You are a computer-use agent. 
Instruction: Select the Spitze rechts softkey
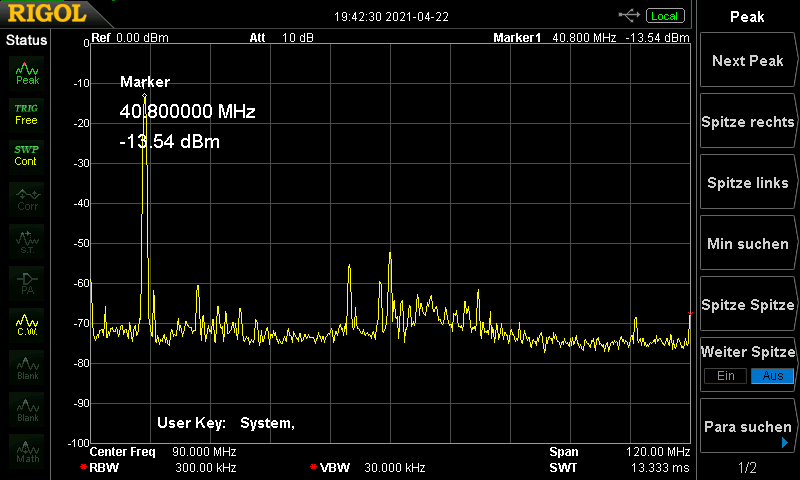click(x=747, y=121)
